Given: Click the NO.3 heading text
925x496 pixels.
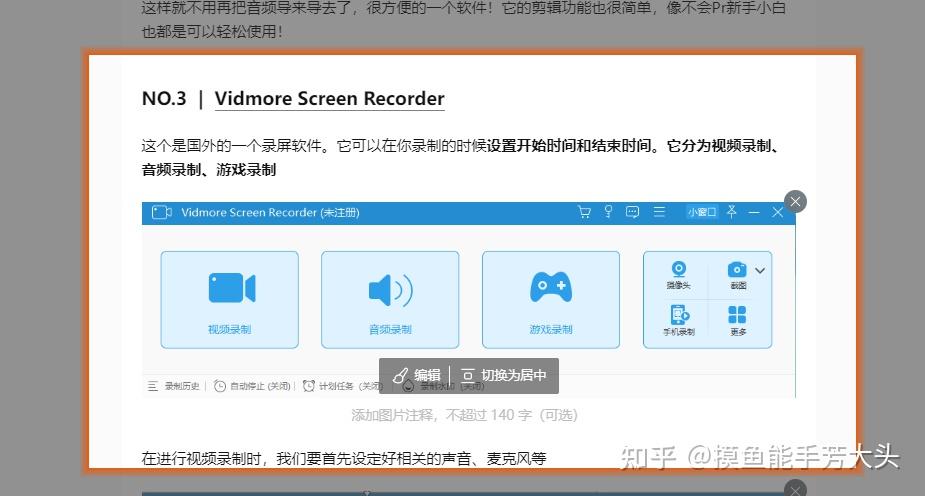Looking at the screenshot, I should (x=164, y=98).
